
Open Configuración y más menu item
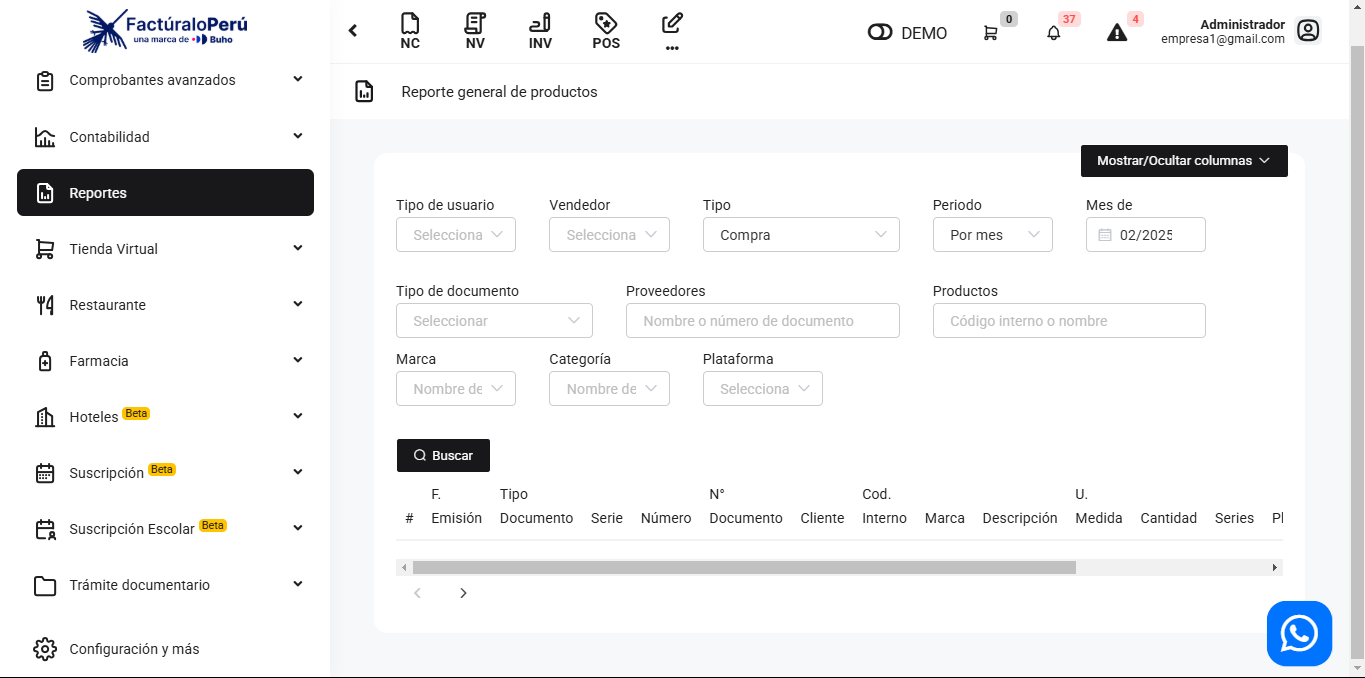coord(134,649)
